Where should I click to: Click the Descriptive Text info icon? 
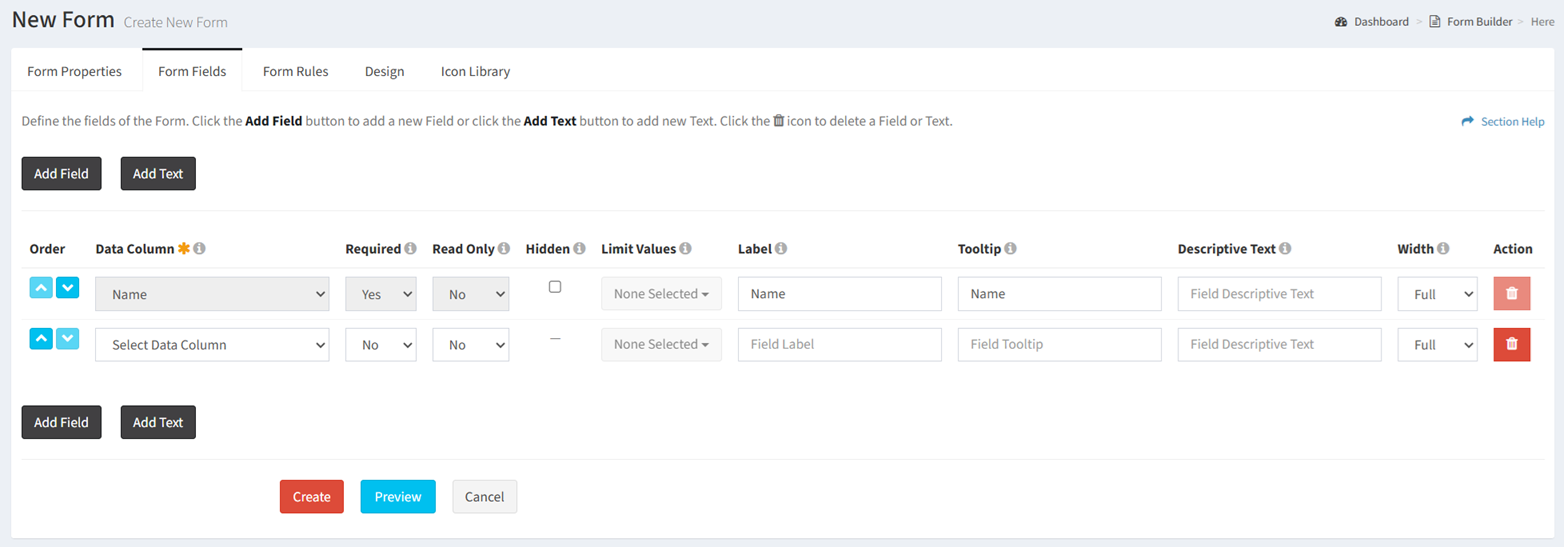point(1285,249)
